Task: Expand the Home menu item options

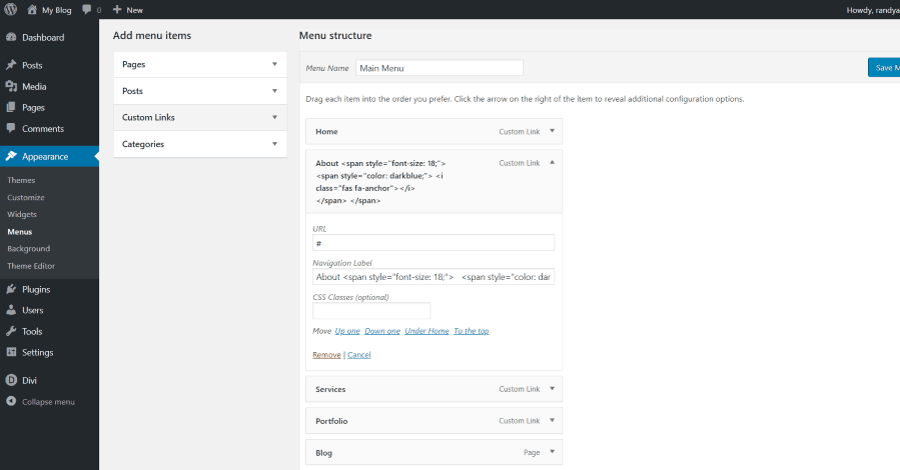Action: (551, 131)
